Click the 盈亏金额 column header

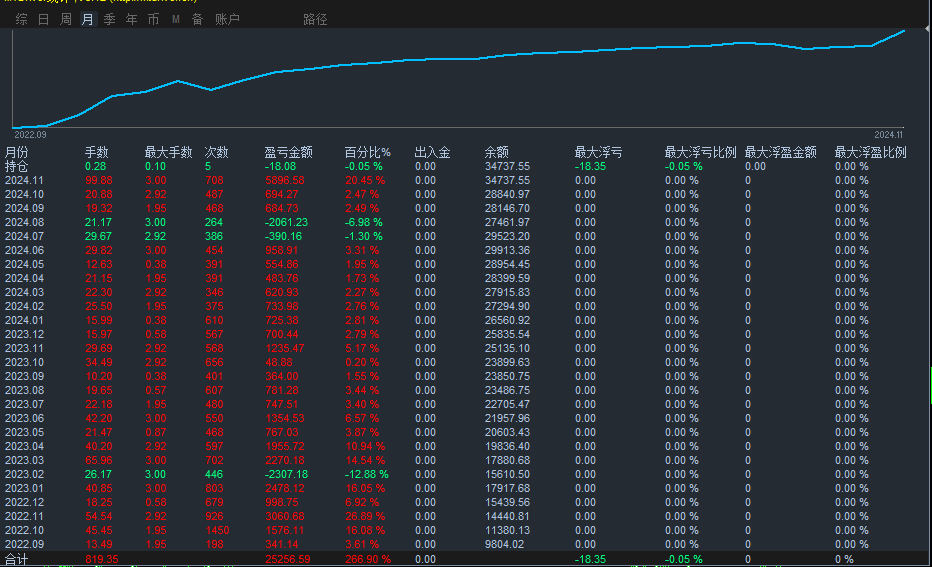click(x=288, y=152)
